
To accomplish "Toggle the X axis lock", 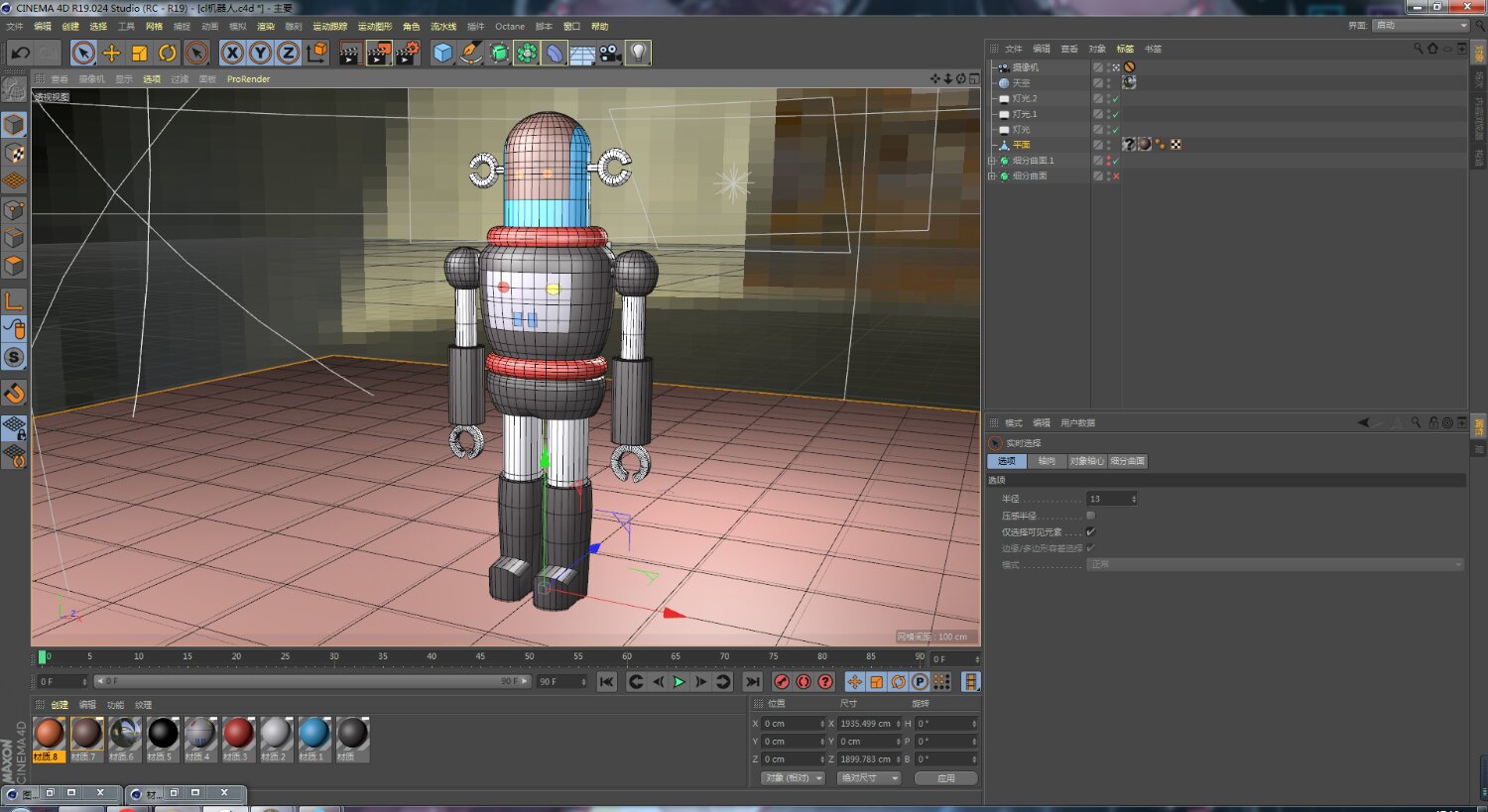I will tap(232, 54).
